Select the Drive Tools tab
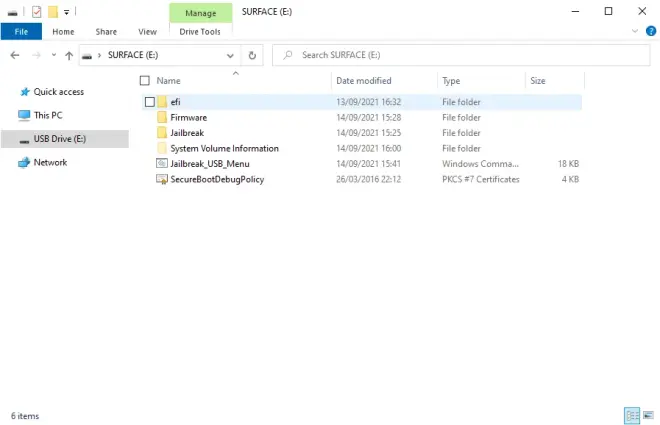Viewport: 660px width, 425px height. [x=200, y=32]
